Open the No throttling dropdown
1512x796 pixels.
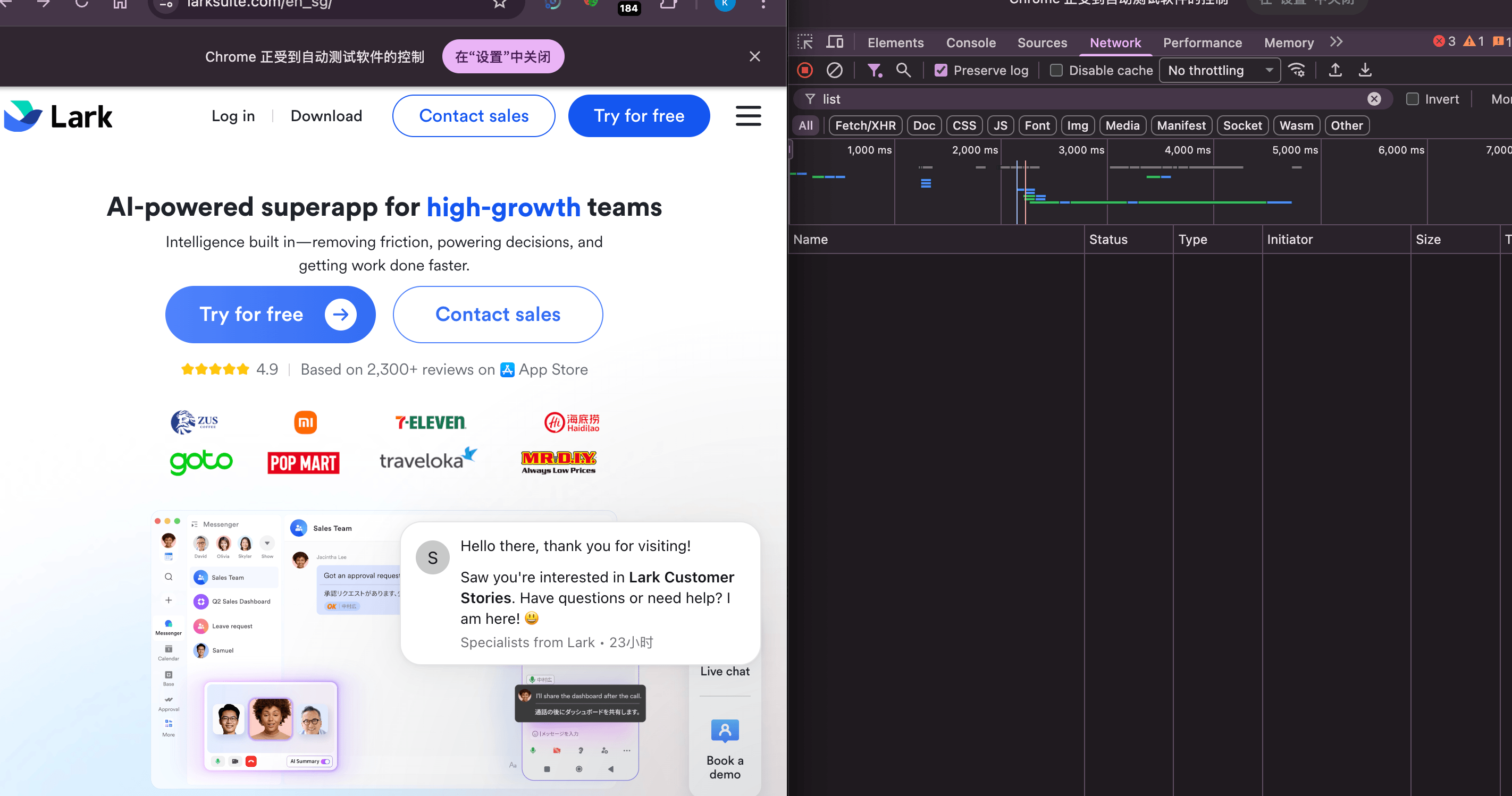[x=1220, y=70]
